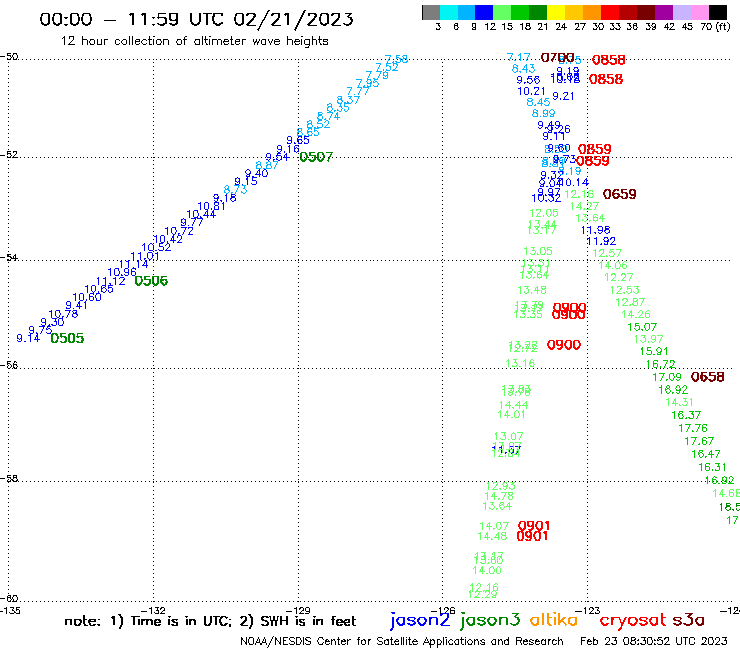Select the 11.98 wave height value
The height and width of the screenshot is (650, 740).
pyautogui.click(x=596, y=230)
